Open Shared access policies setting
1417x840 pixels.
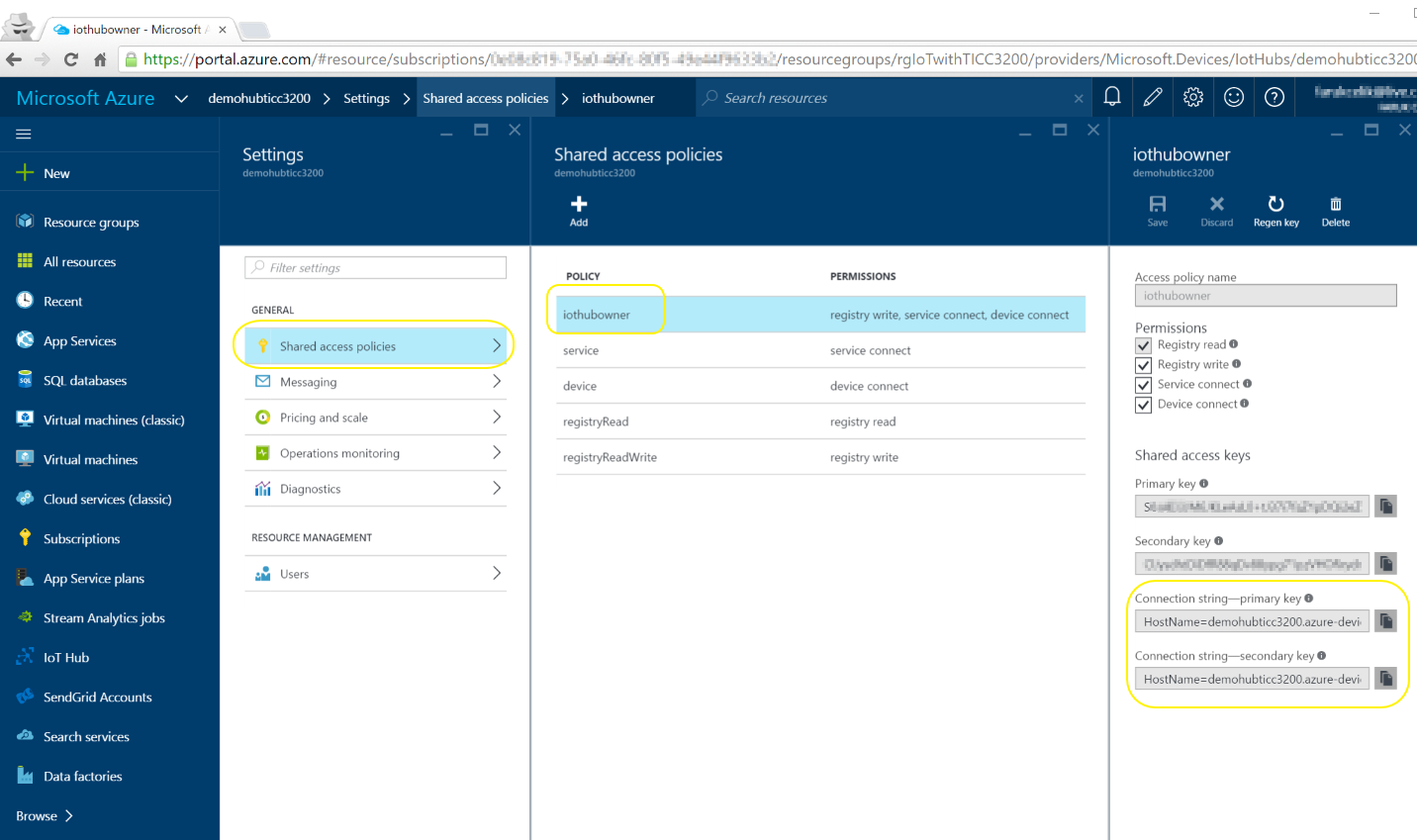point(376,346)
